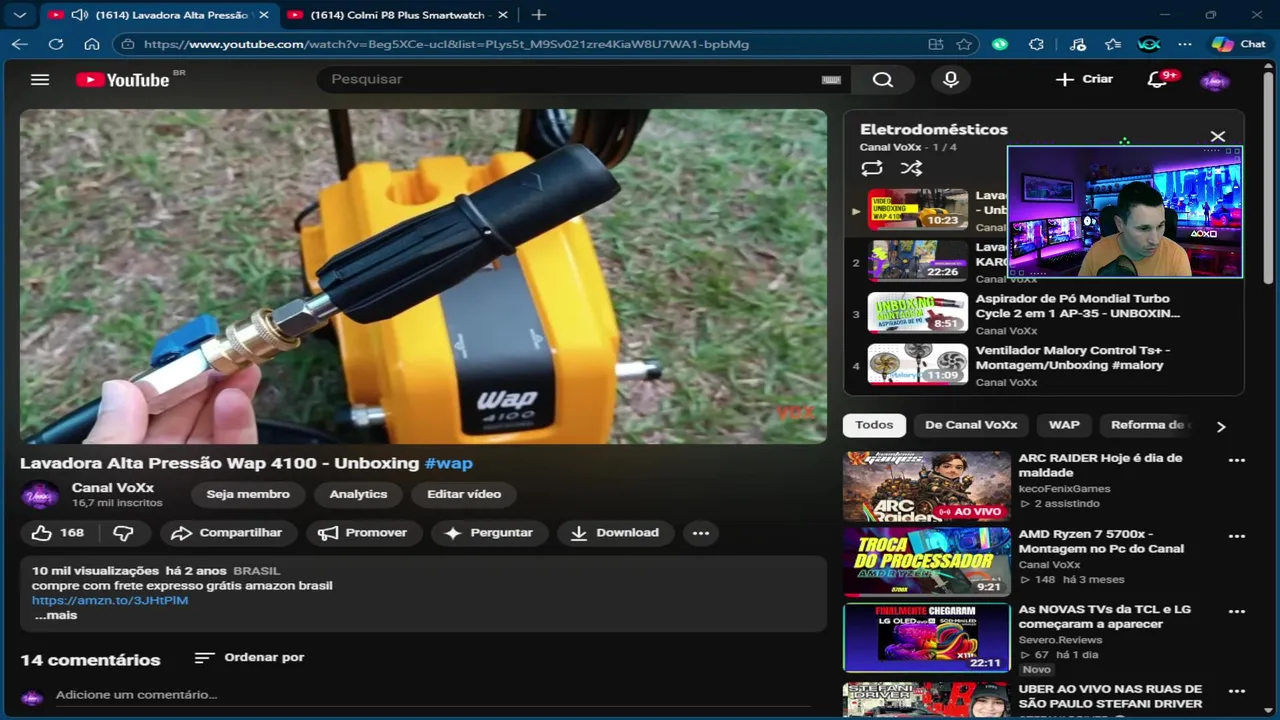Select the De Canal VoXx filter chip
This screenshot has width=1280, height=720.
tap(971, 425)
